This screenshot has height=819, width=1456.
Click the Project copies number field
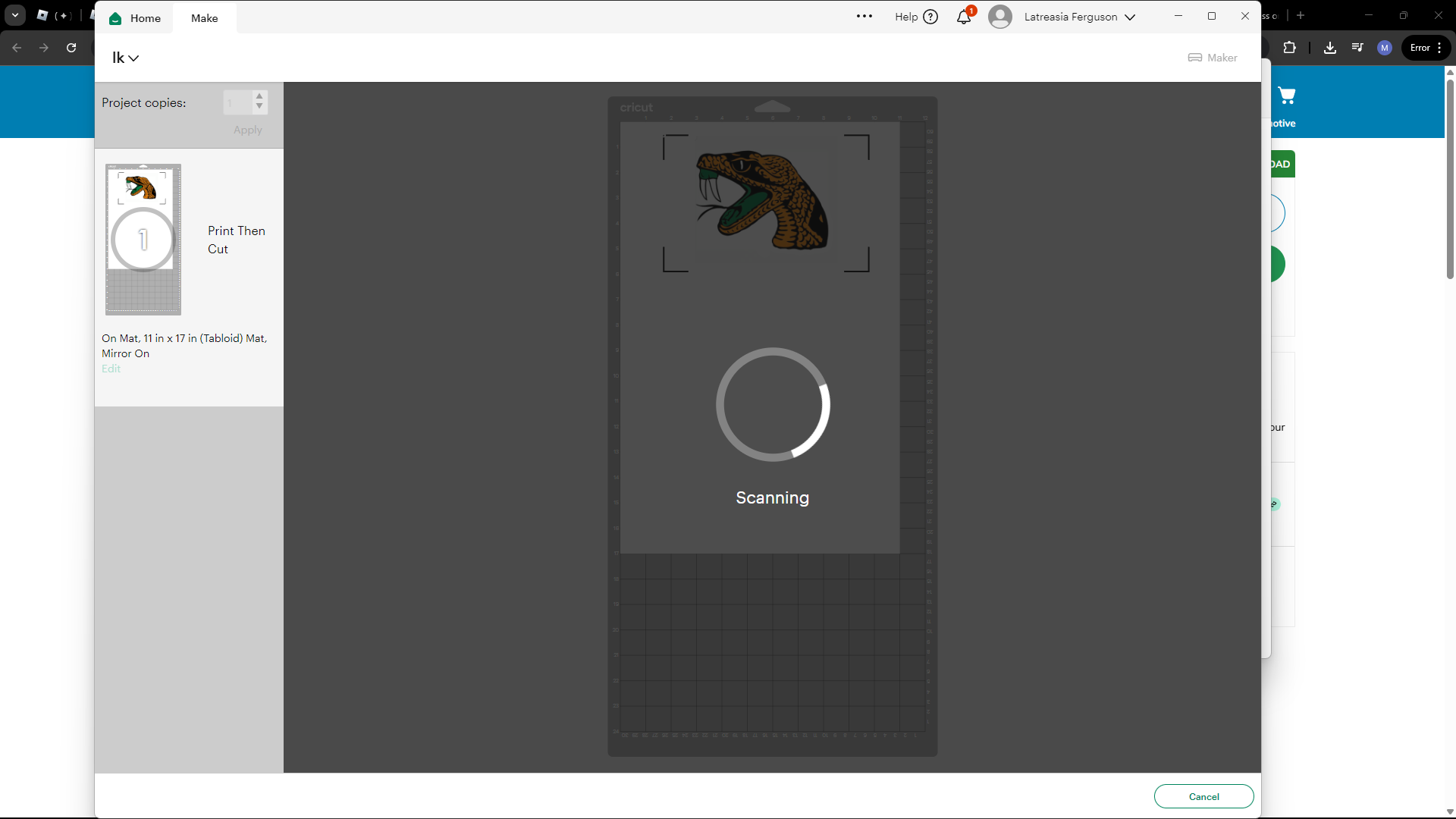[x=237, y=102]
